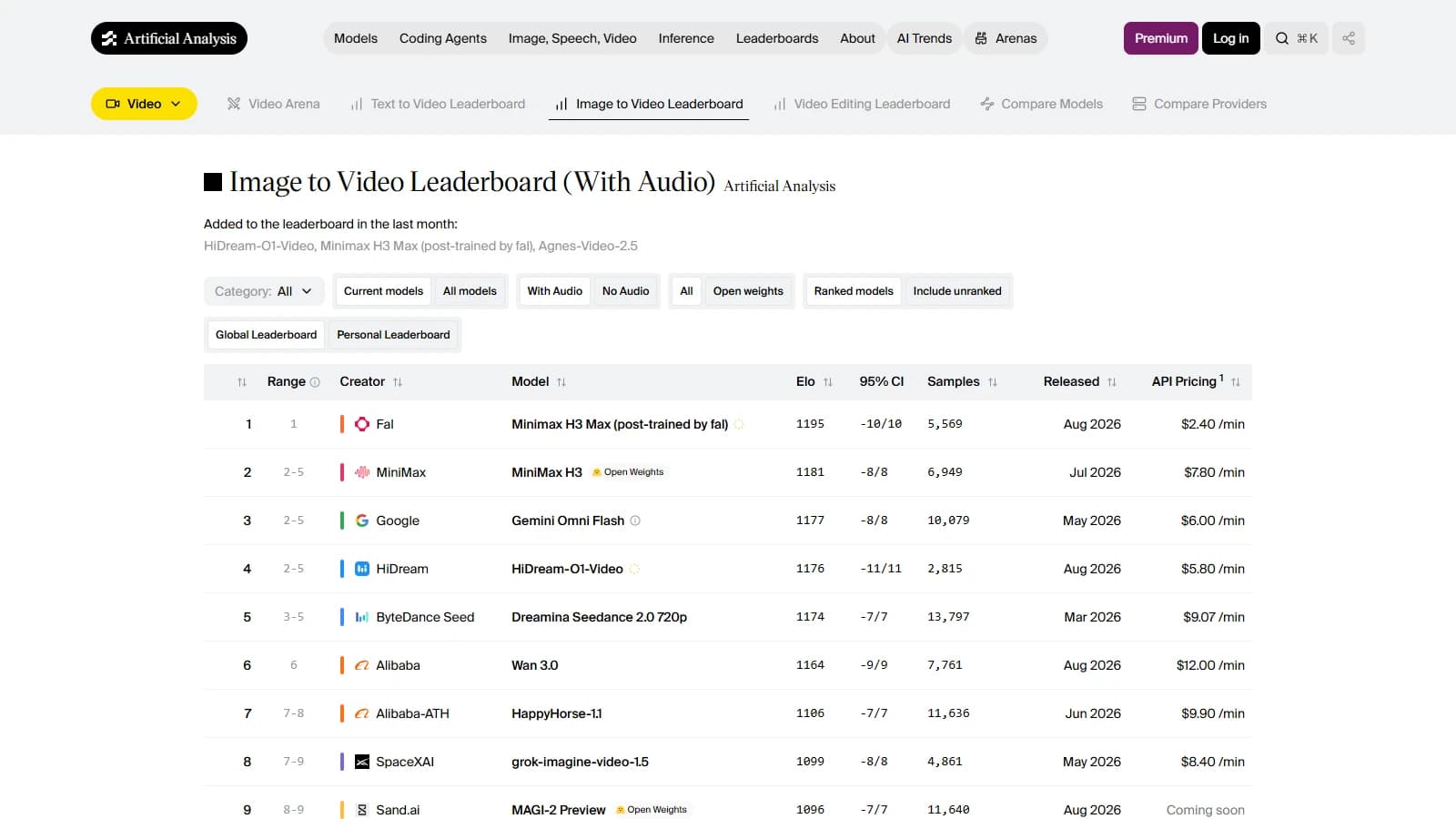
Task: Open the HappyHorse-1.1 model link
Action: (557, 713)
